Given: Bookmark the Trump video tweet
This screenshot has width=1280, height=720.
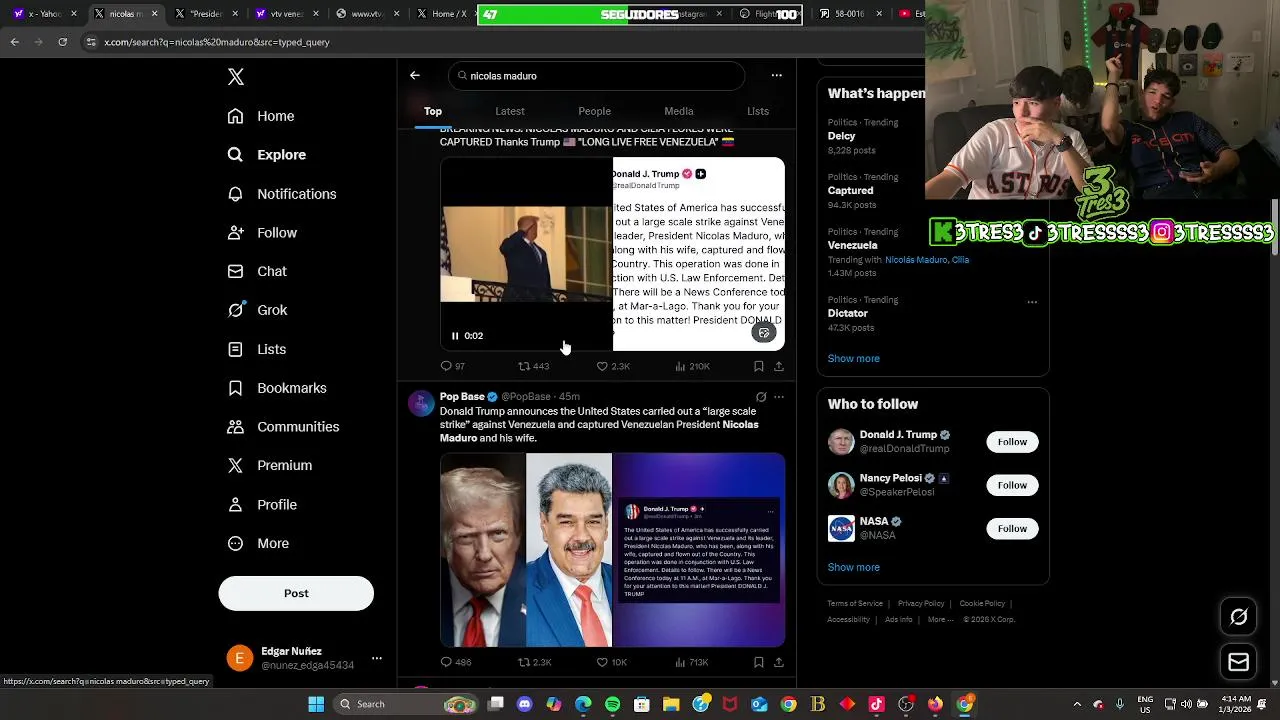Looking at the screenshot, I should (x=759, y=366).
